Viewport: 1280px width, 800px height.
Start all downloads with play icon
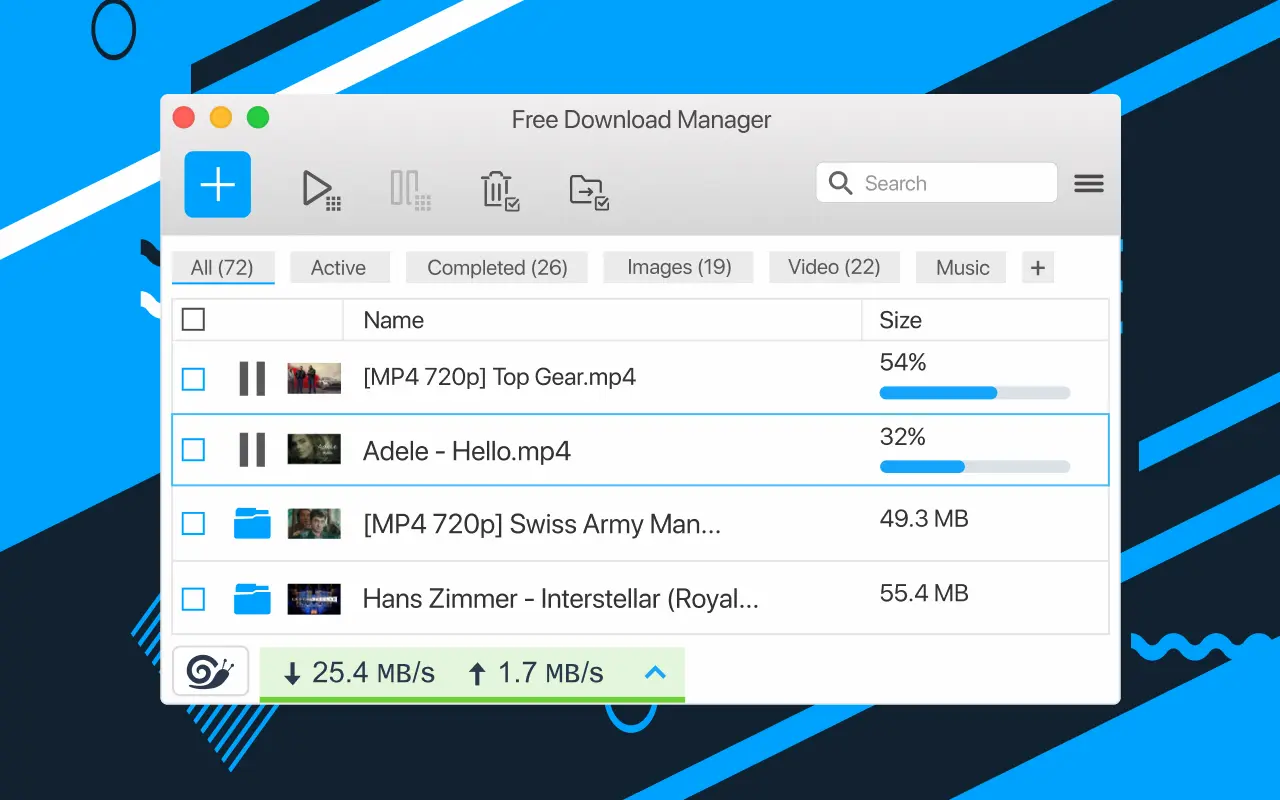point(320,189)
